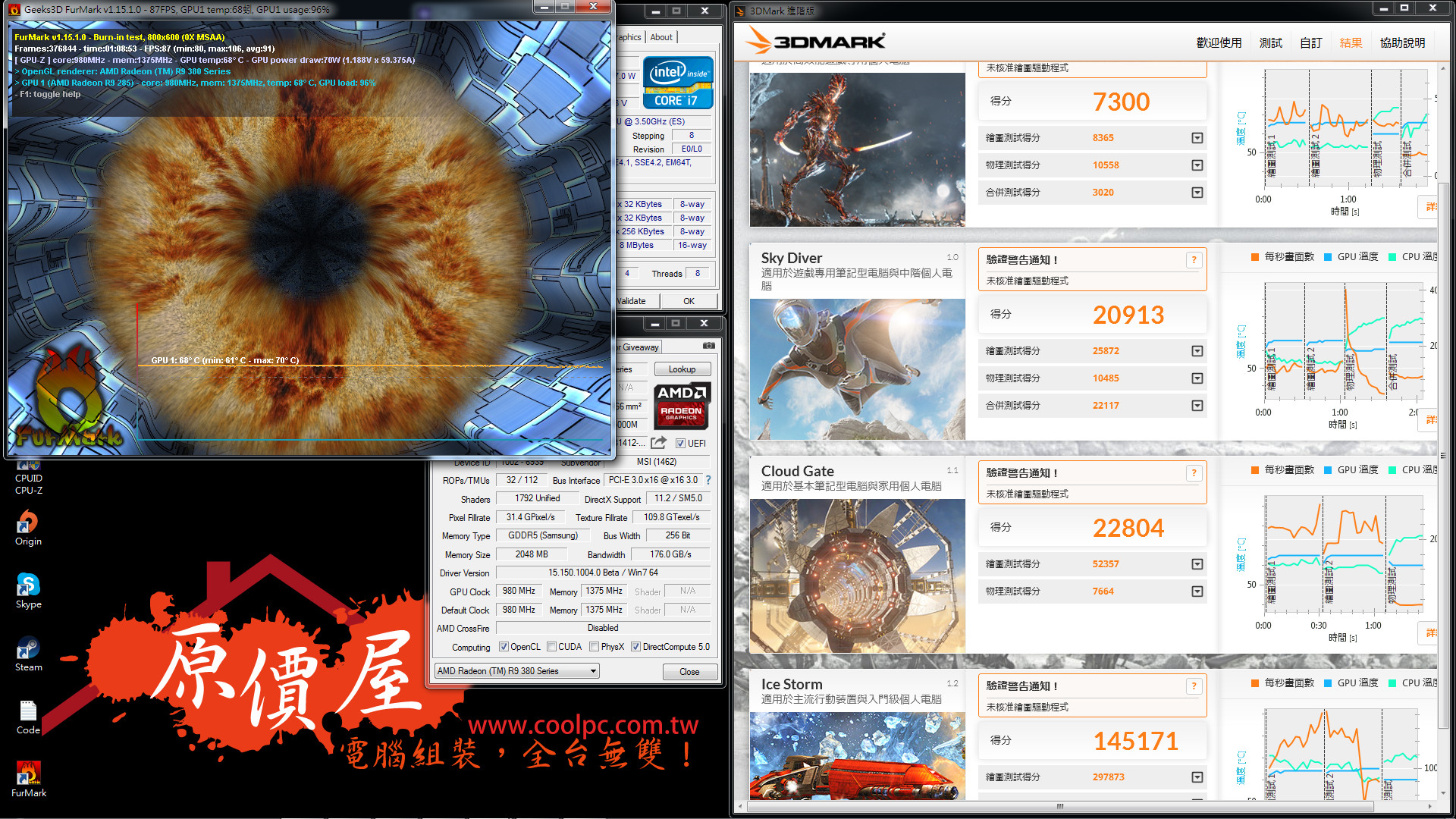The width and height of the screenshot is (1456, 819).
Task: Click the Sky Diver benchmark thumbnail
Action: coord(857,369)
